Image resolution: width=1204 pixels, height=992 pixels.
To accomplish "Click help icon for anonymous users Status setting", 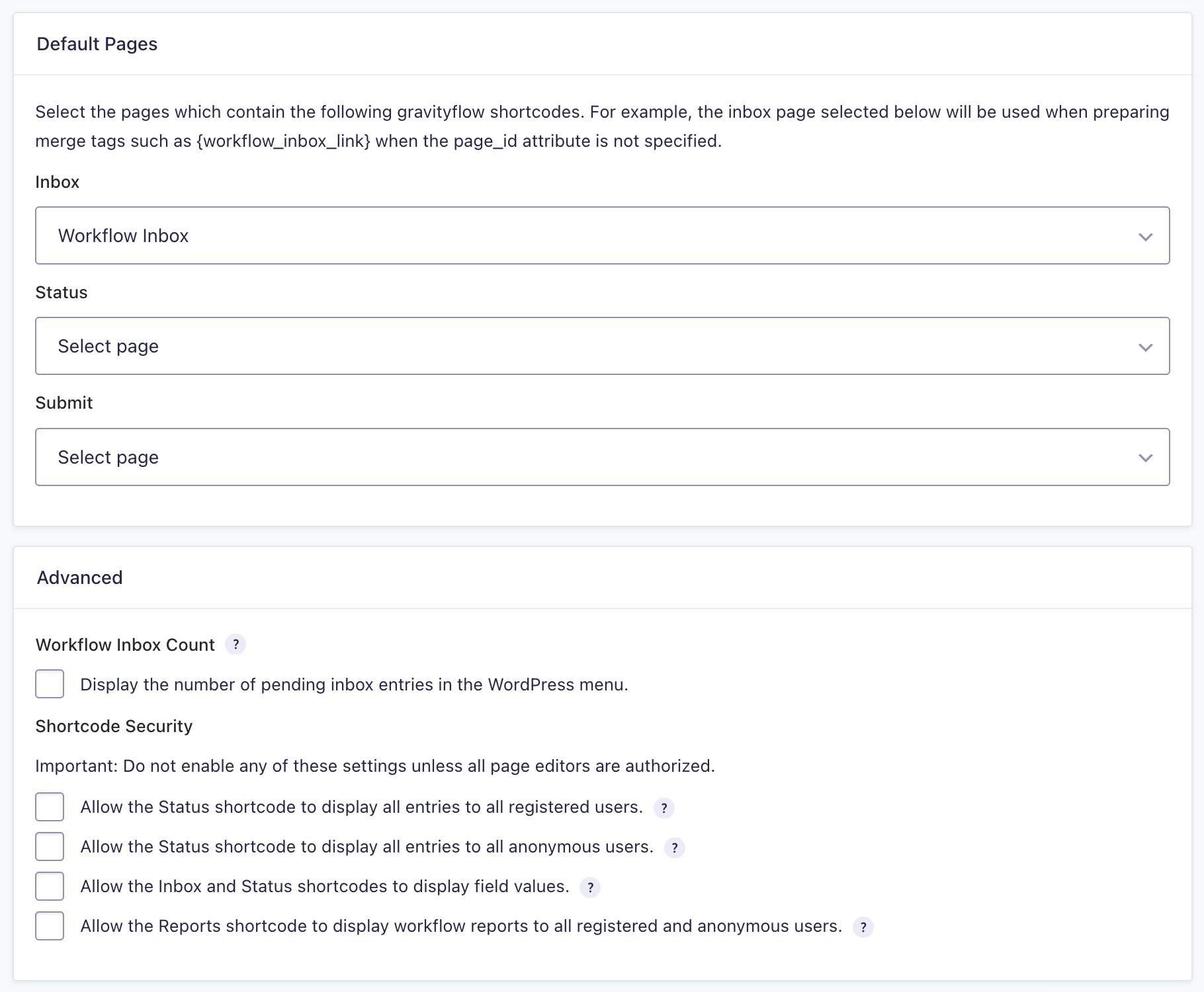I will click(x=674, y=847).
